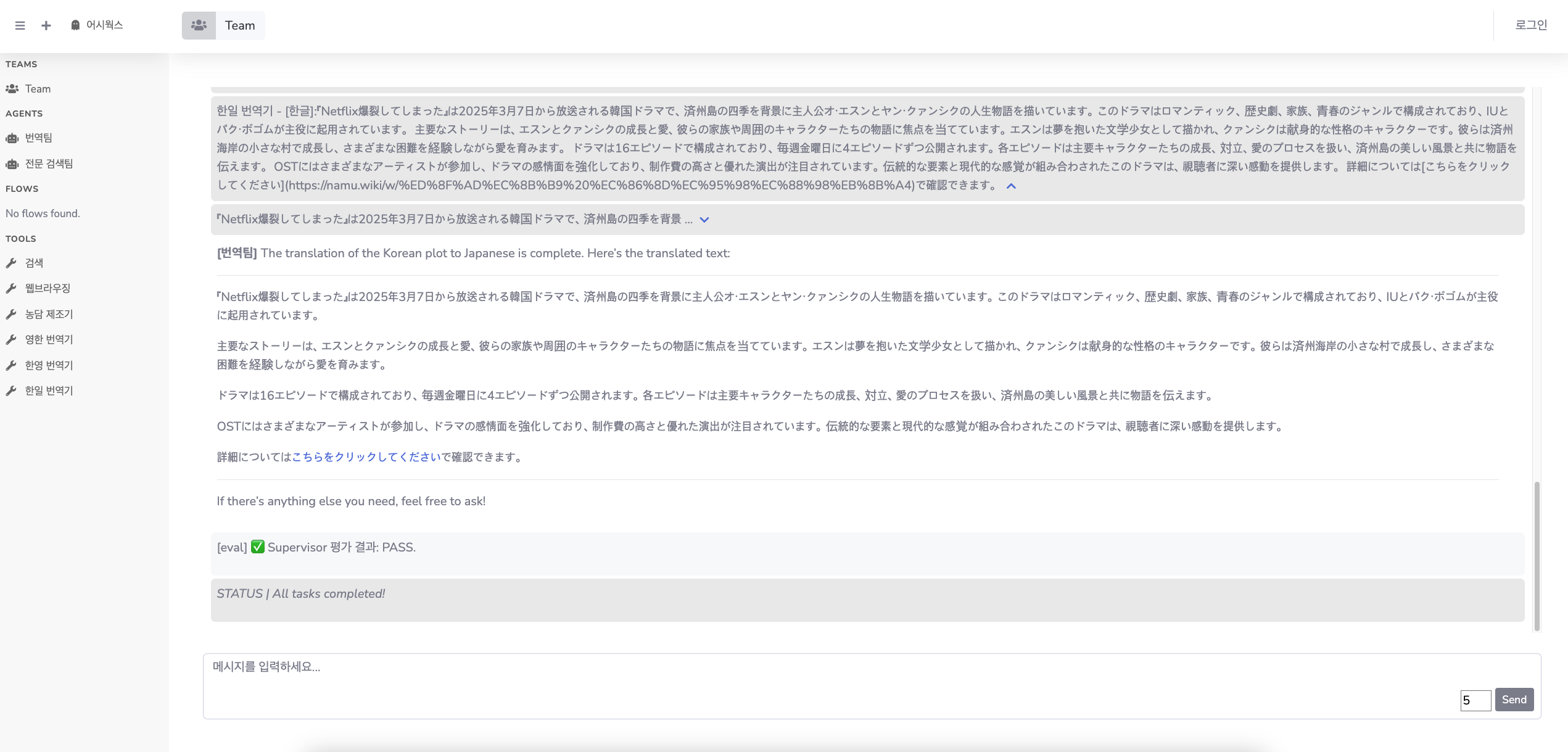Open the 영한 번역기 tool entry
The height and width of the screenshot is (752, 1568).
pyautogui.click(x=49, y=339)
